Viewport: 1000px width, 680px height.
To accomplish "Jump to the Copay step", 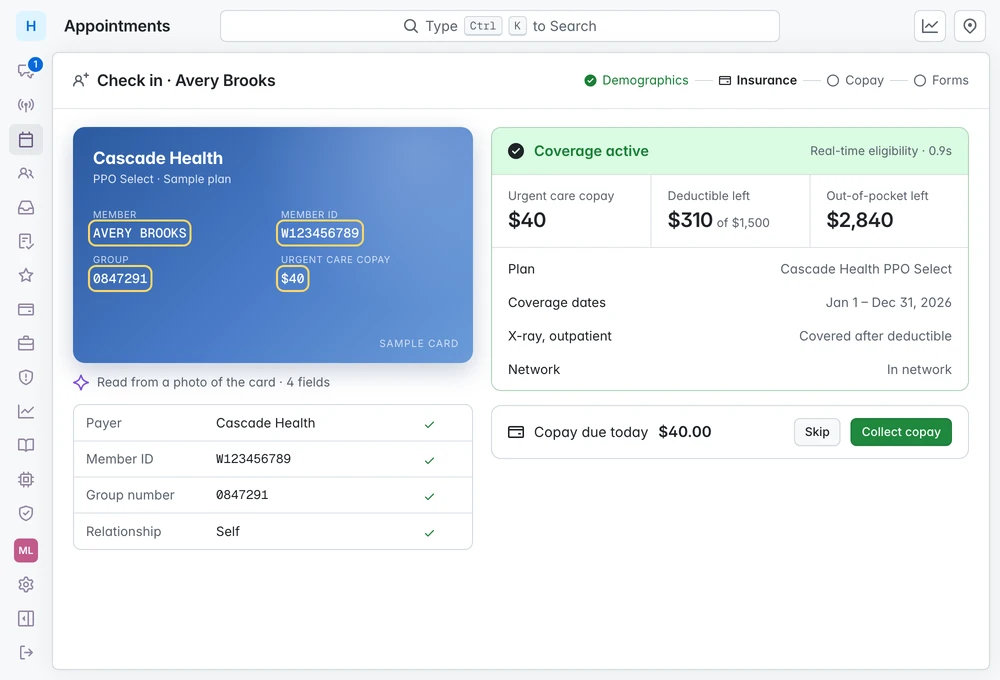I will (855, 80).
